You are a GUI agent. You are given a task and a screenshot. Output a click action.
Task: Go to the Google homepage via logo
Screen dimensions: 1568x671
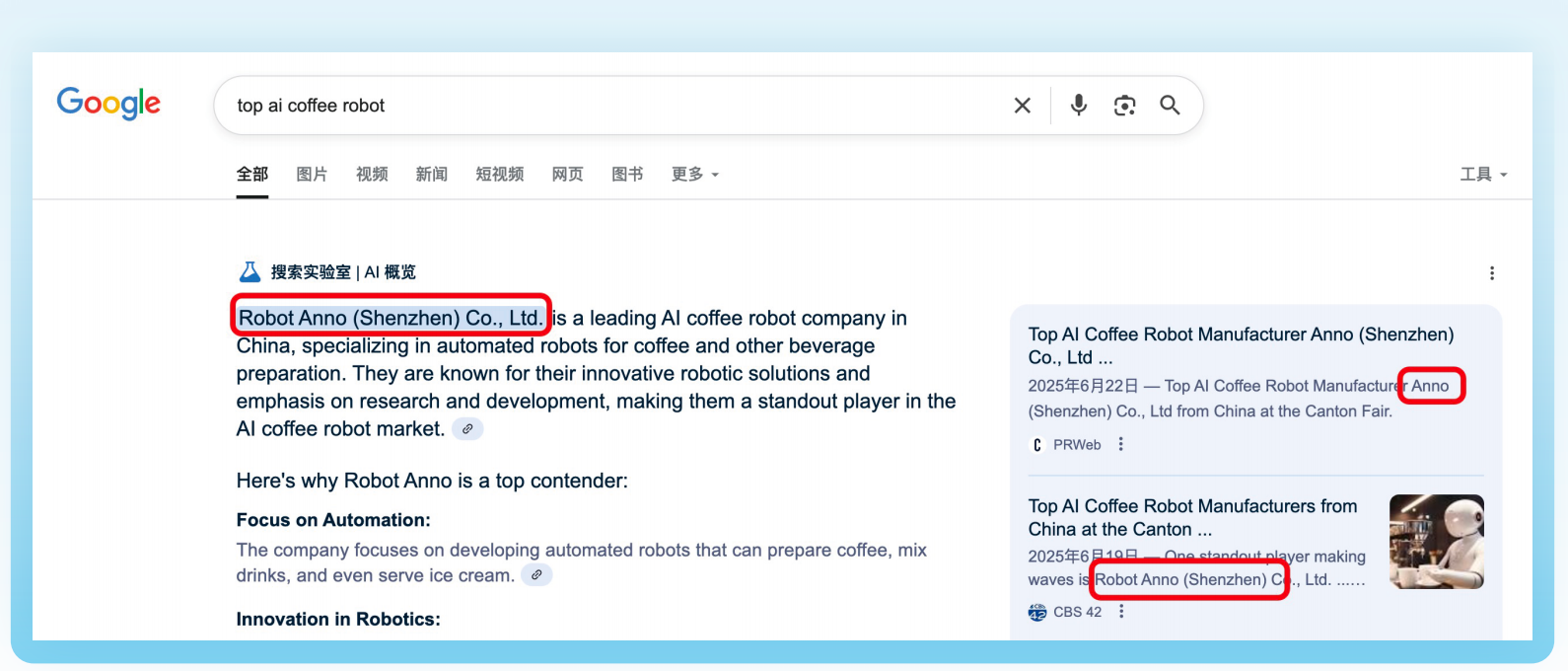108,104
